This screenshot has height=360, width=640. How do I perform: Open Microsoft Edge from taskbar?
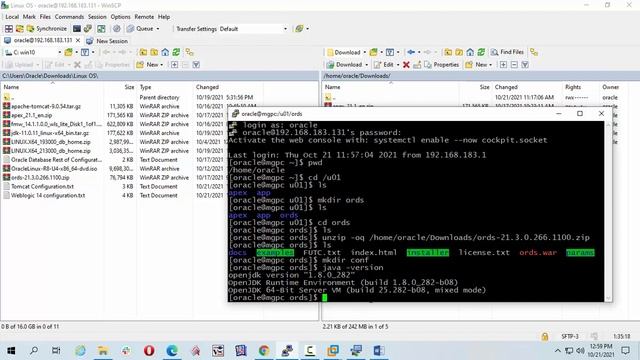(x=172, y=350)
